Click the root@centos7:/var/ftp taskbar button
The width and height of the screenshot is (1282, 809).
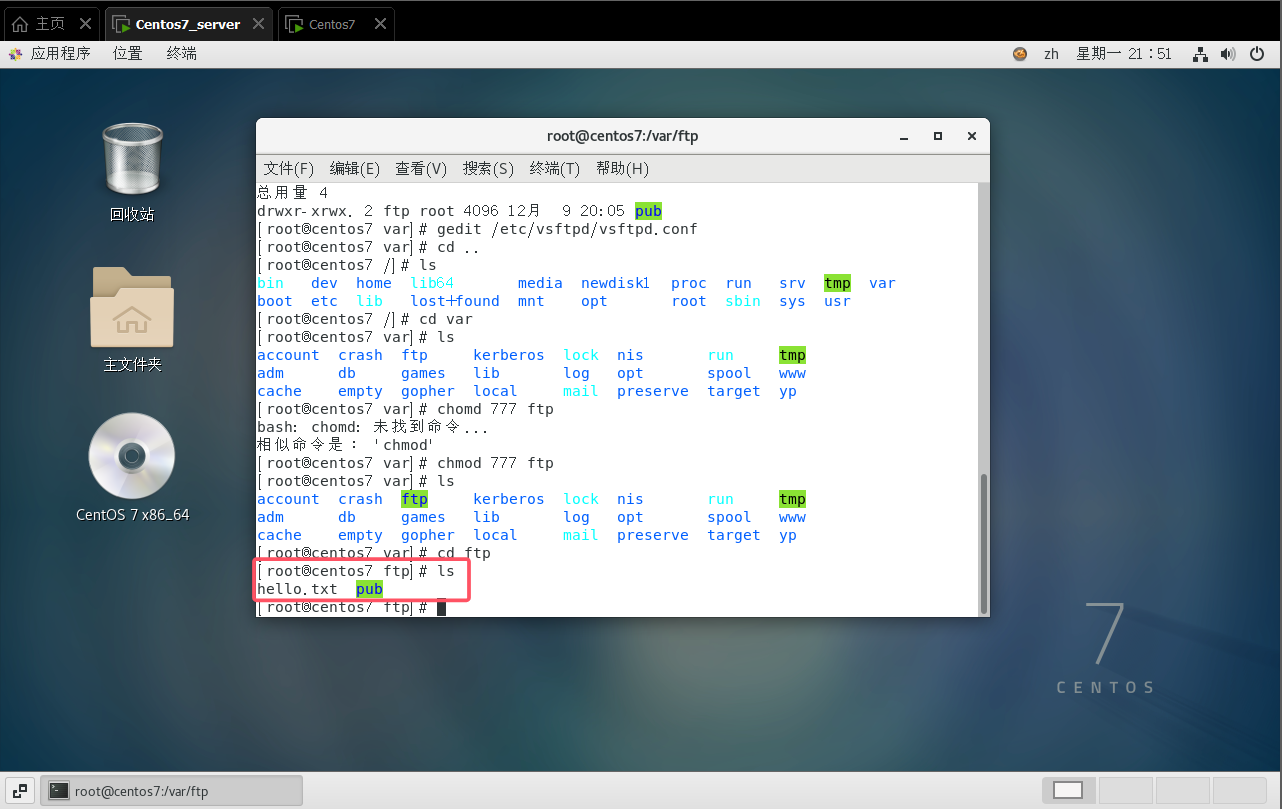coord(171,791)
